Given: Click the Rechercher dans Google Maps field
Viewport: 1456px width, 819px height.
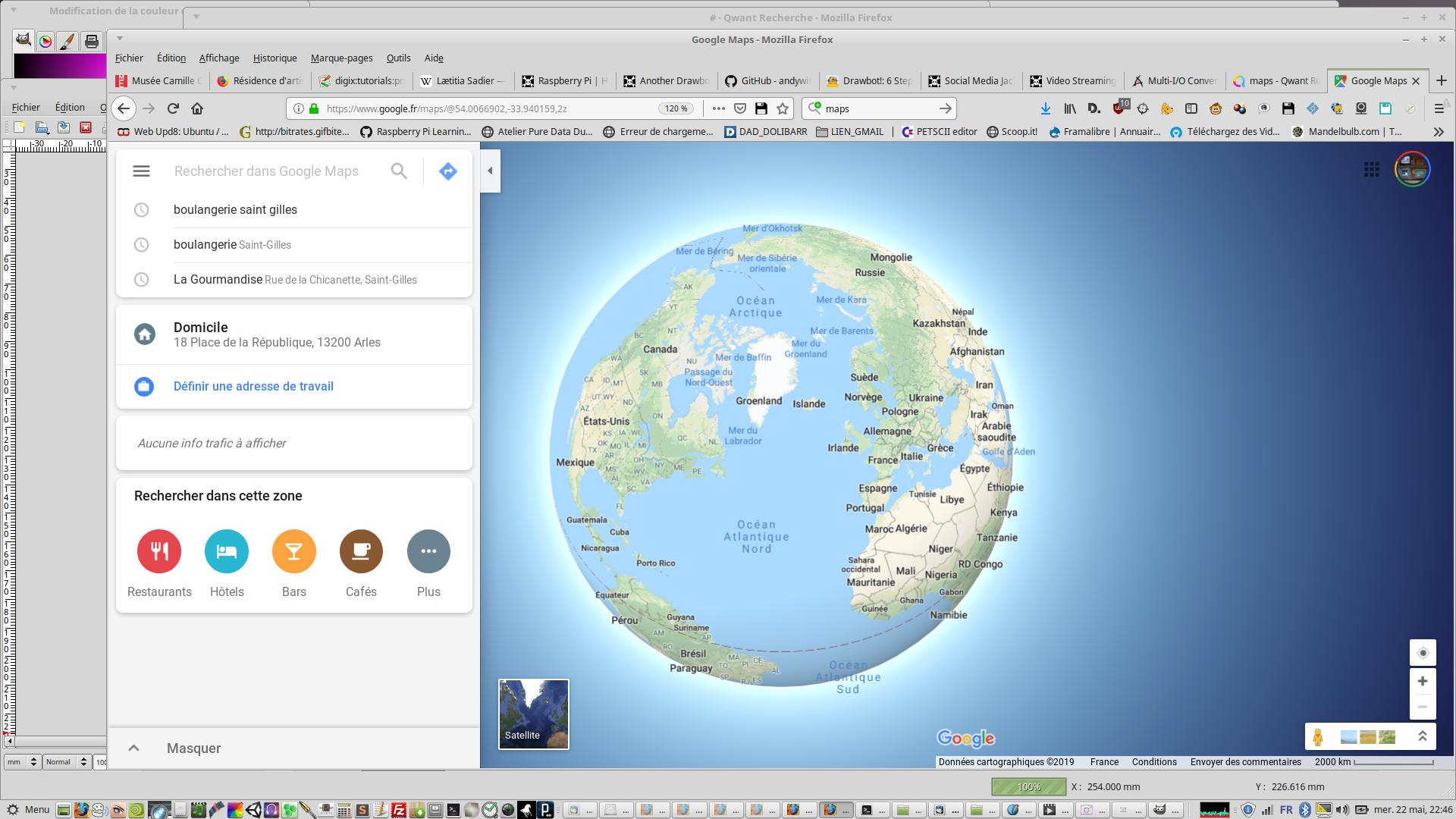Looking at the screenshot, I should 266,171.
